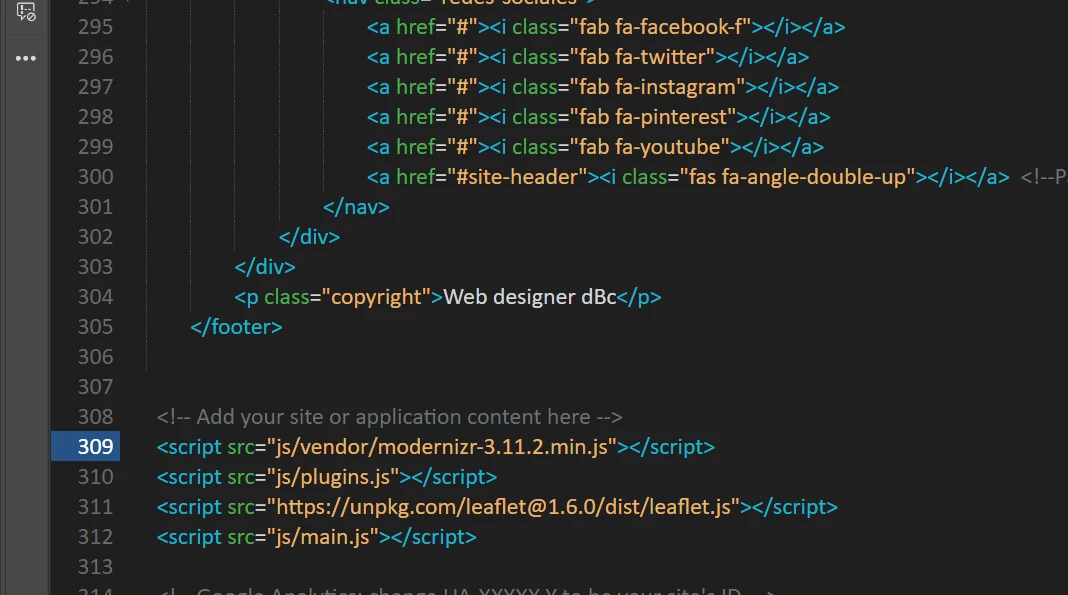Click the "#site-header" href value
Viewport: 1068px width, 595px height.
[518, 177]
